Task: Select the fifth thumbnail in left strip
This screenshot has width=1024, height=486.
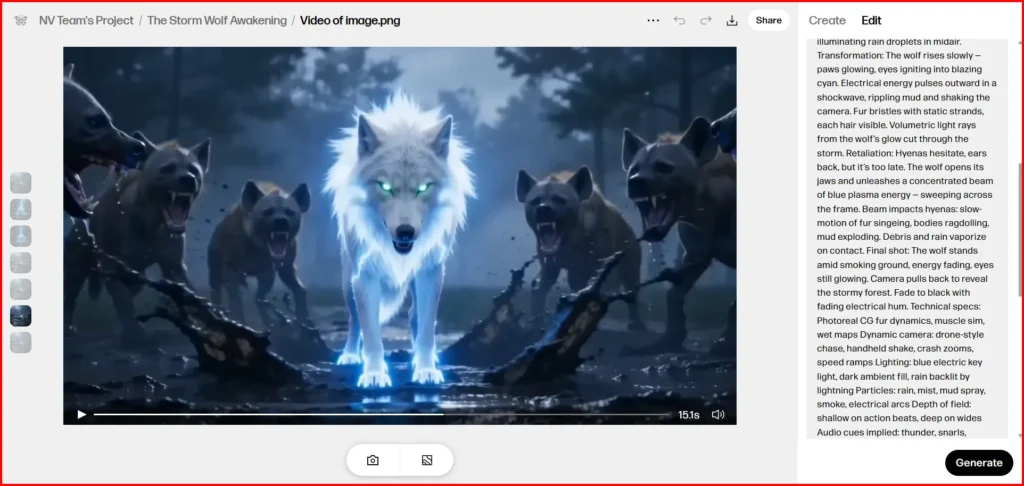Action: tap(21, 289)
